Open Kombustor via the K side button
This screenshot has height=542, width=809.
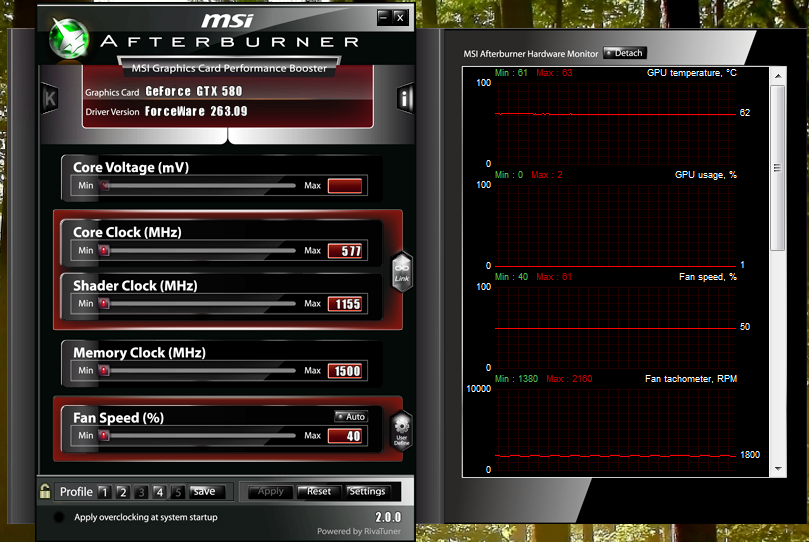(50, 97)
